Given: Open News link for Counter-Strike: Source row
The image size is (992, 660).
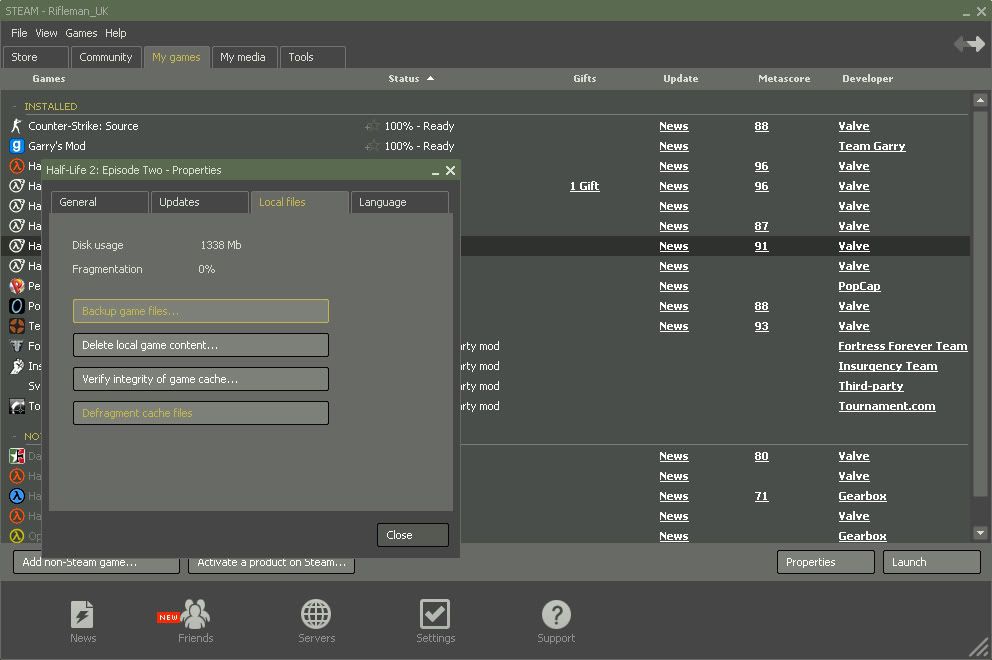Looking at the screenshot, I should (x=673, y=126).
